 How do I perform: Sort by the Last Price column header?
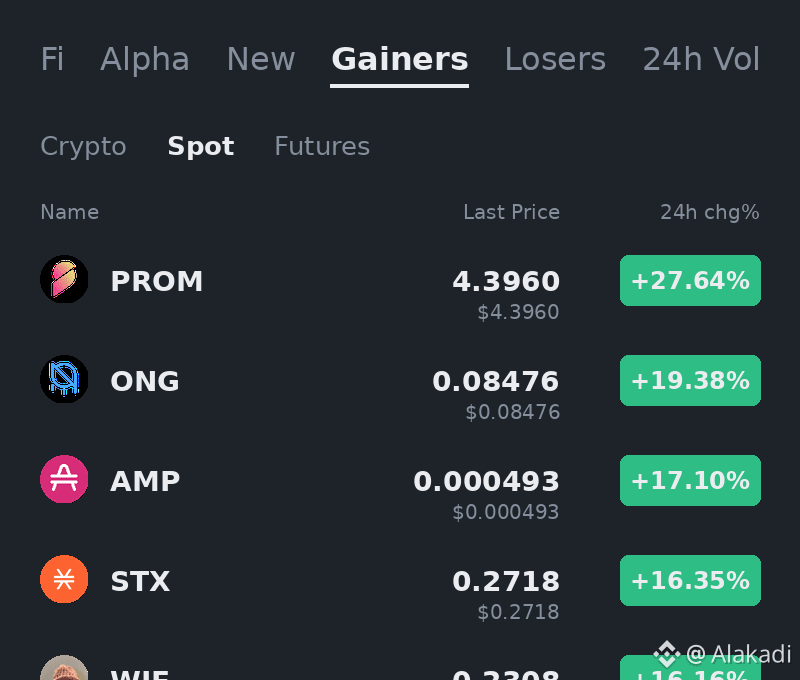511,212
